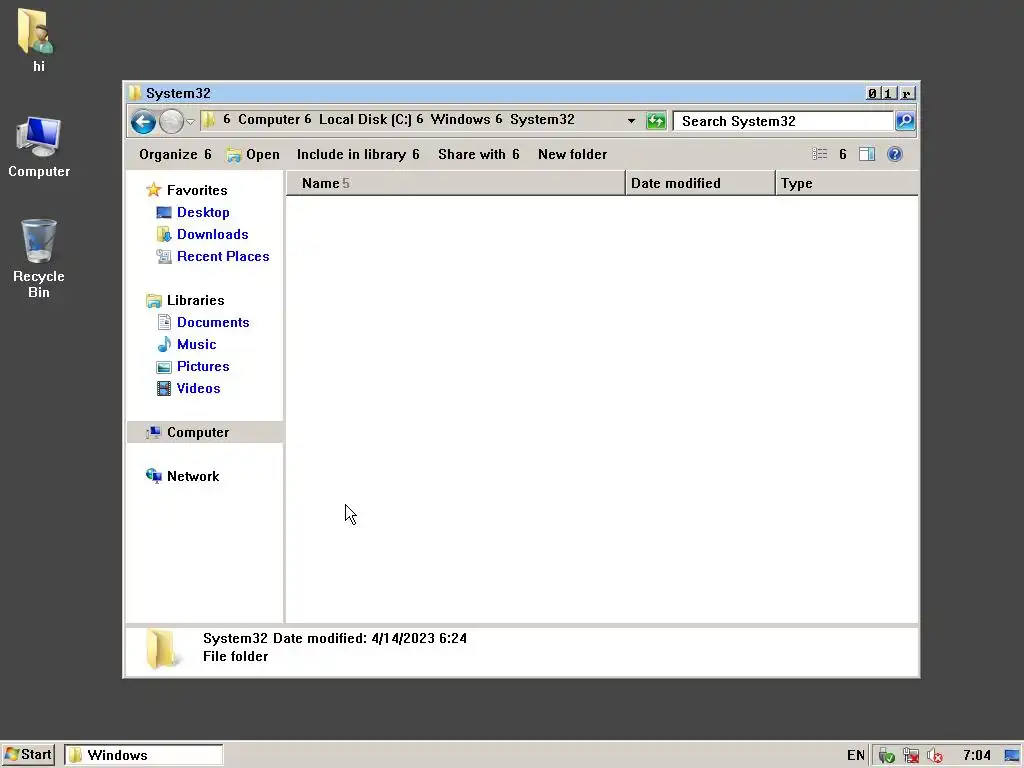
Task: Click Open in the command bar
Action: [253, 155]
